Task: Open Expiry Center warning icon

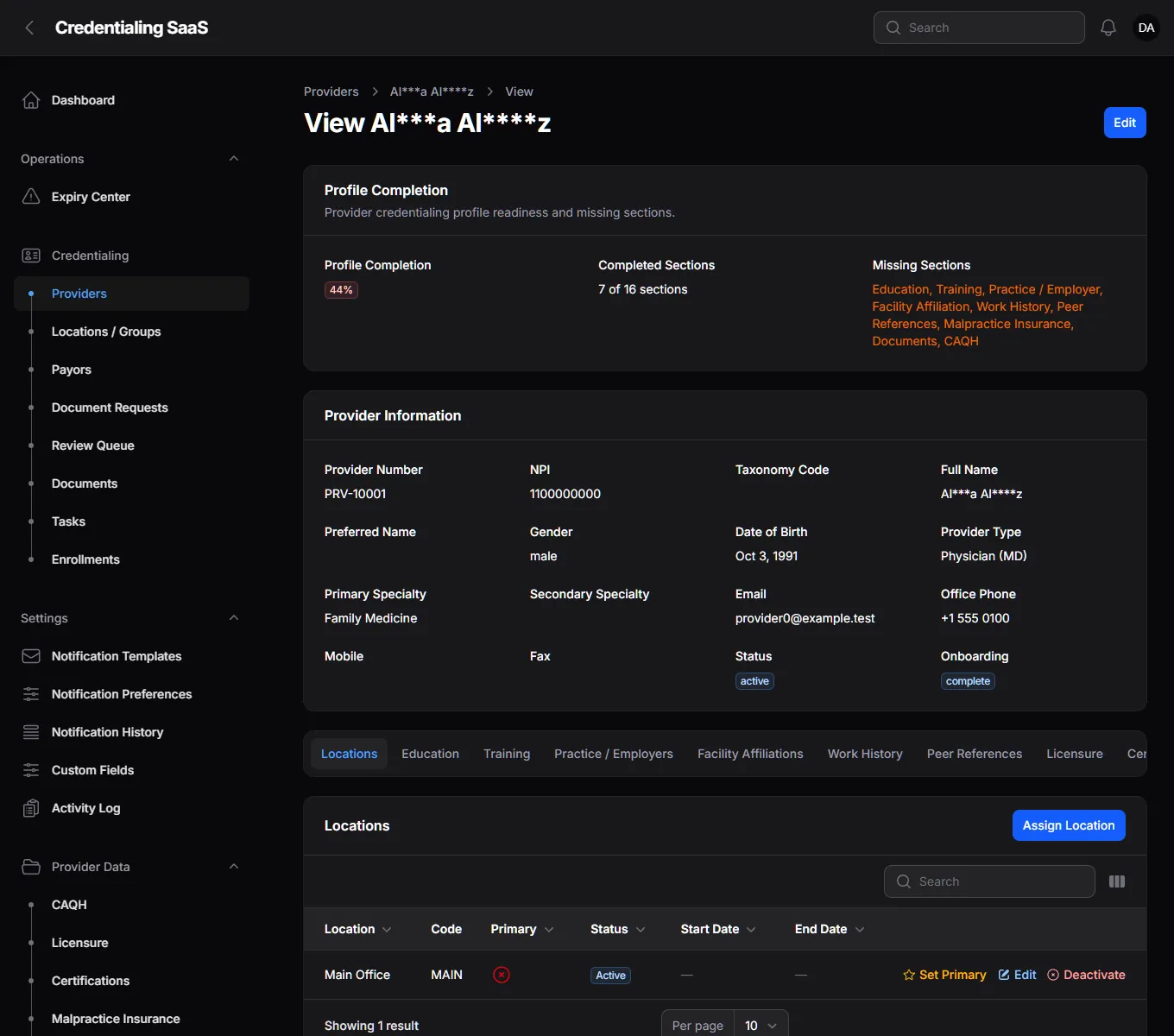Action: click(31, 197)
